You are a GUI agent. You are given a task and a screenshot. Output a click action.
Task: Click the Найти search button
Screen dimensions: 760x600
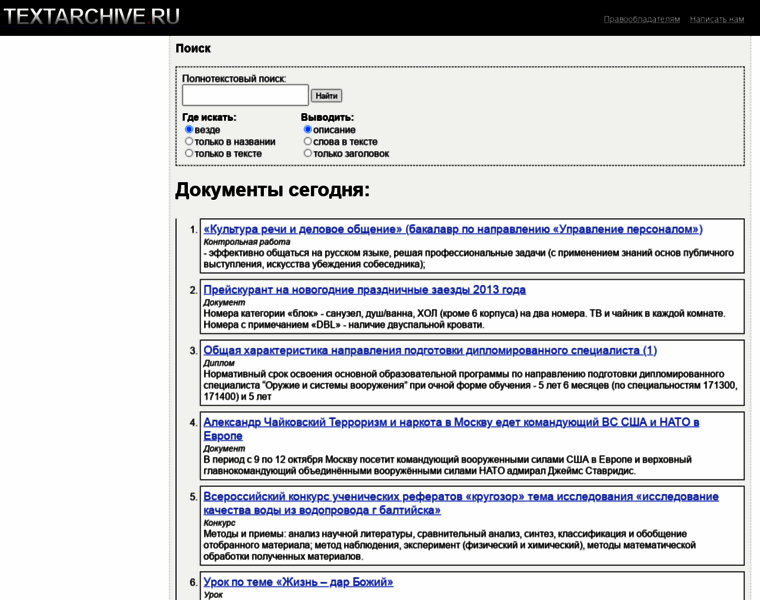point(326,95)
